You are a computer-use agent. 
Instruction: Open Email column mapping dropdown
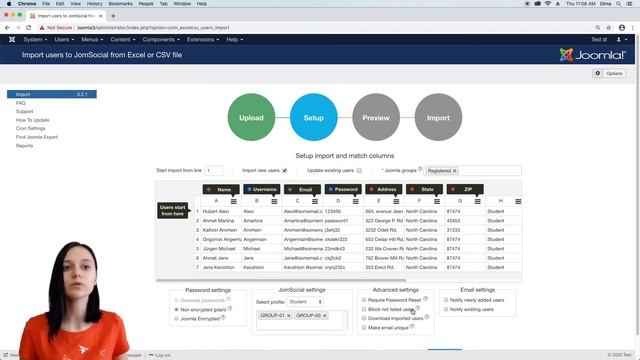coord(302,189)
